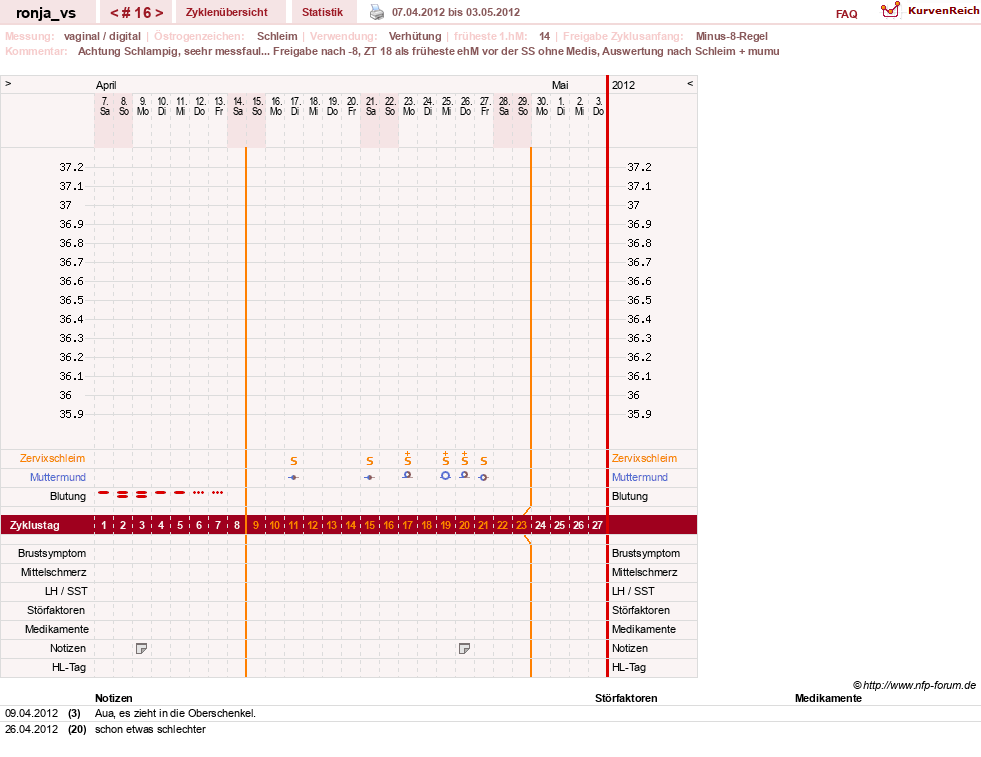Click the printer icon beside the date range
This screenshot has width=981, height=757.
click(377, 12)
